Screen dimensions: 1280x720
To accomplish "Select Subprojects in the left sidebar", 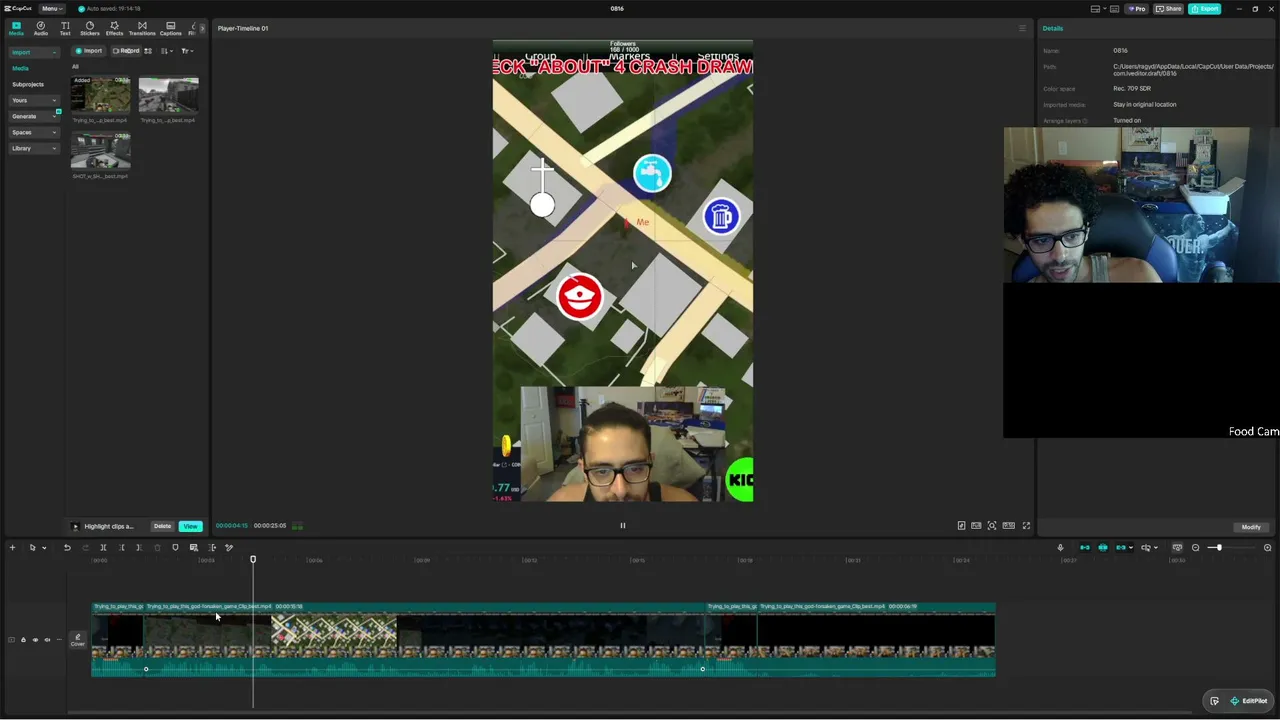I will 28,84.
